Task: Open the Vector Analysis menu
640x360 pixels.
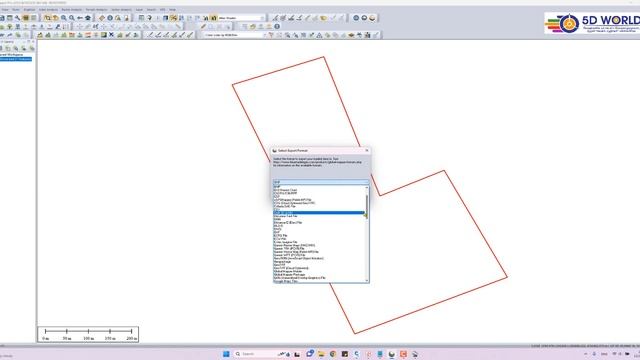Action: point(122,9)
